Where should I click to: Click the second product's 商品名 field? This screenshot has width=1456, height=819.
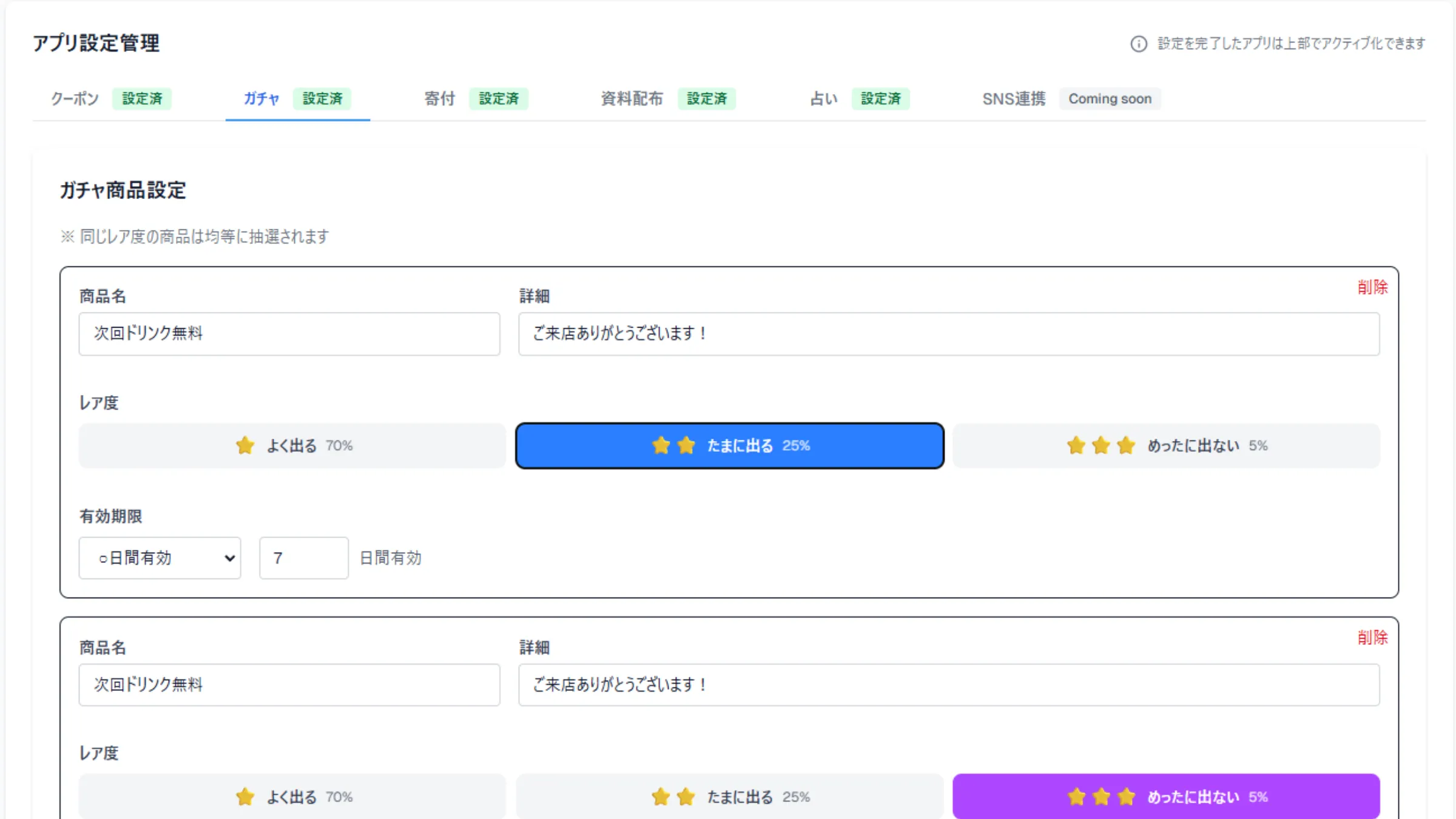click(x=289, y=685)
